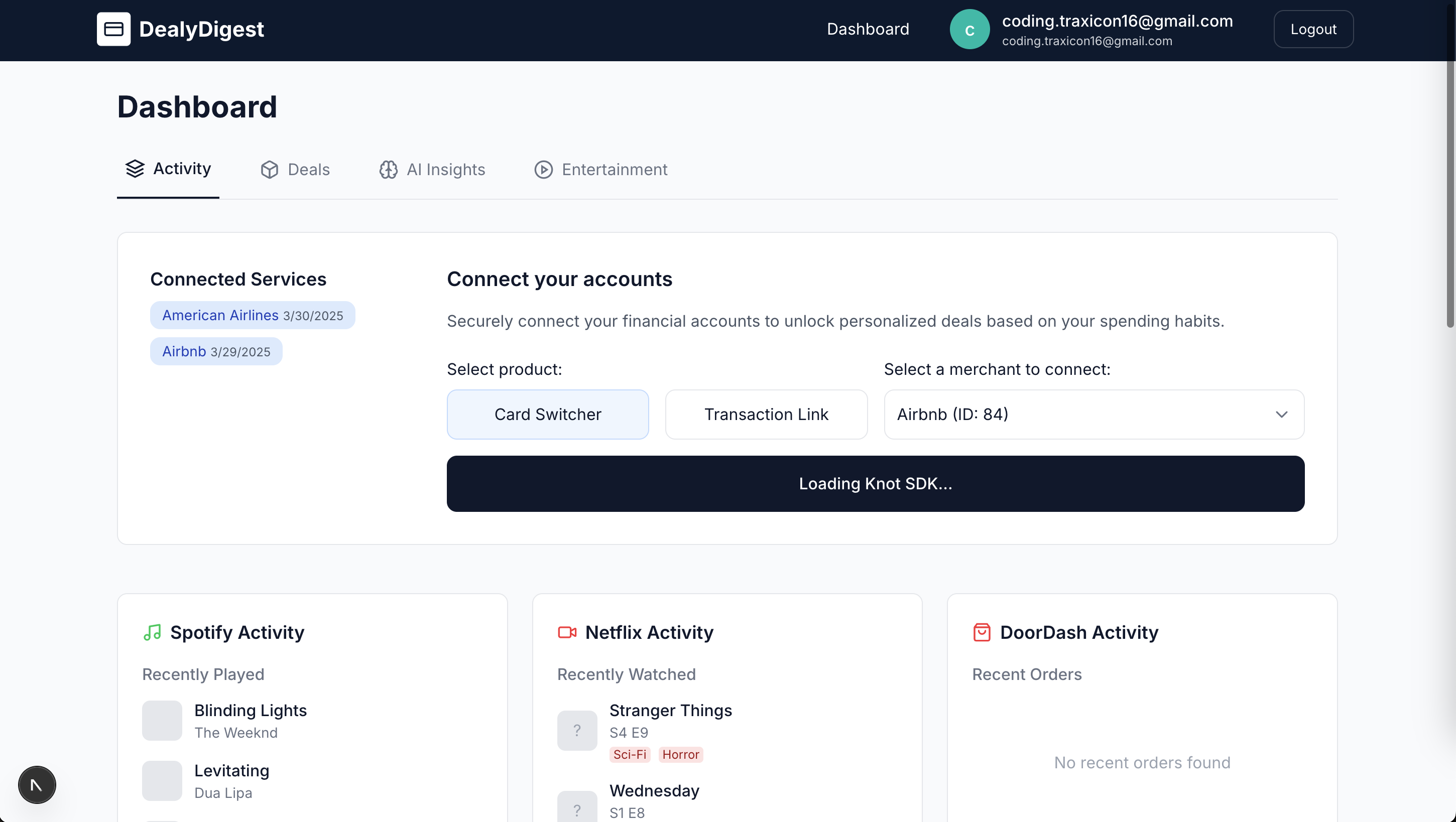Click the AI Insights brain icon

(x=388, y=170)
